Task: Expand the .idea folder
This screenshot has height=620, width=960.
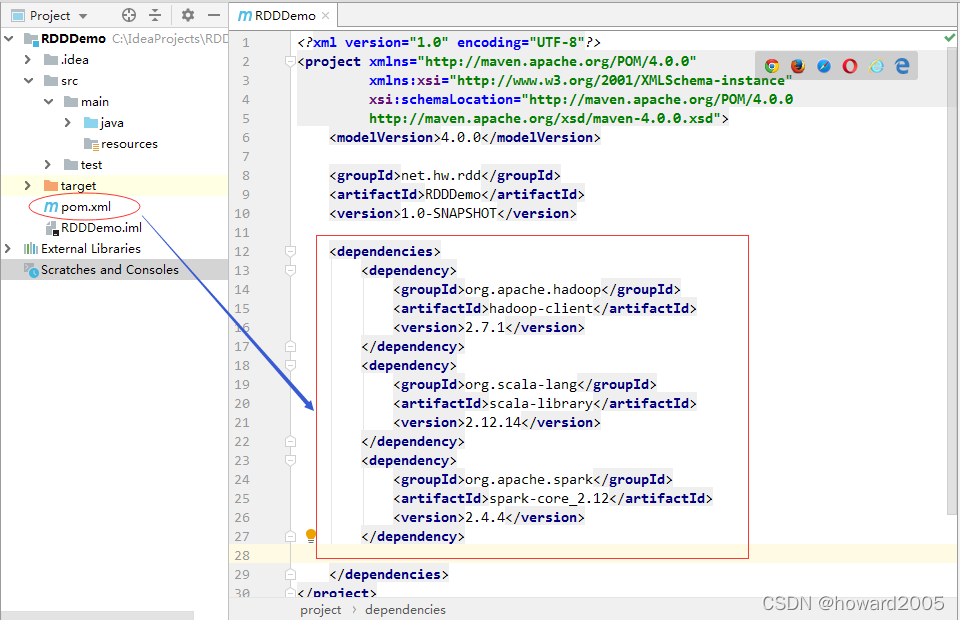Action: pyautogui.click(x=28, y=59)
